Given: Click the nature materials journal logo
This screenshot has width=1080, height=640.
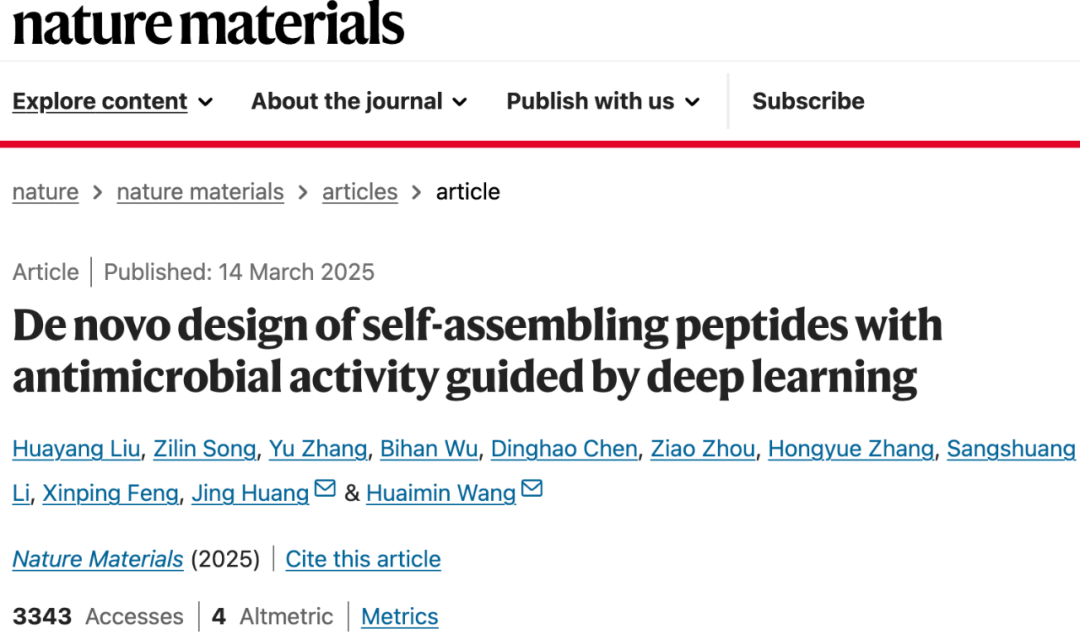Looking at the screenshot, I should pos(208,23).
